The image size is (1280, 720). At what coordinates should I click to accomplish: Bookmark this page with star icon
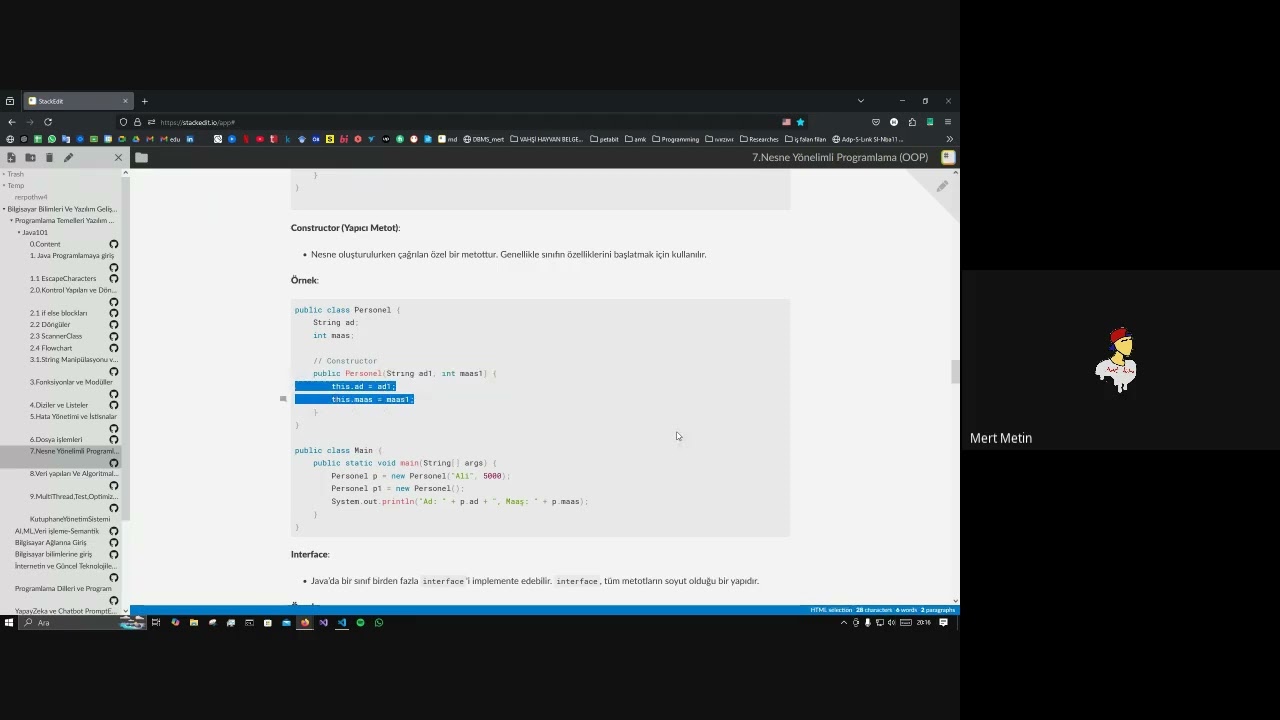click(x=800, y=122)
